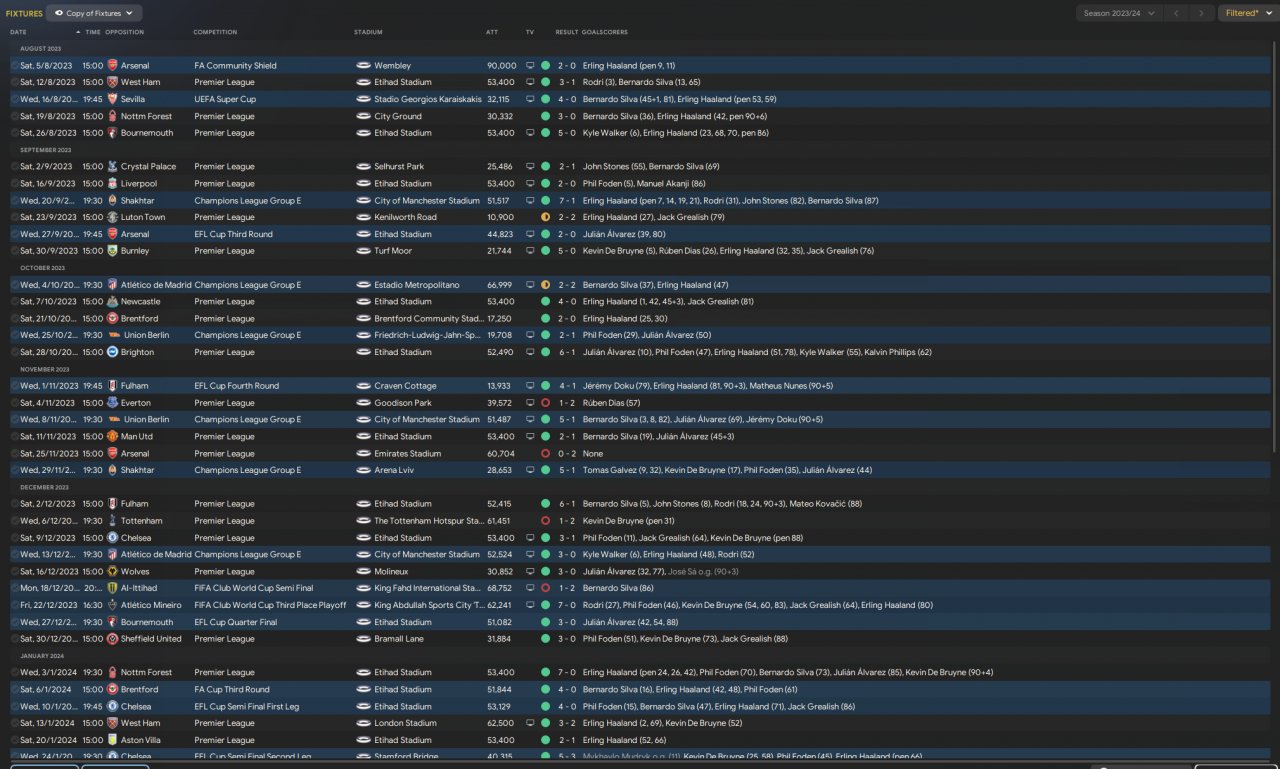Click the TV icon on the Sevilla Super Cup row

point(530,100)
